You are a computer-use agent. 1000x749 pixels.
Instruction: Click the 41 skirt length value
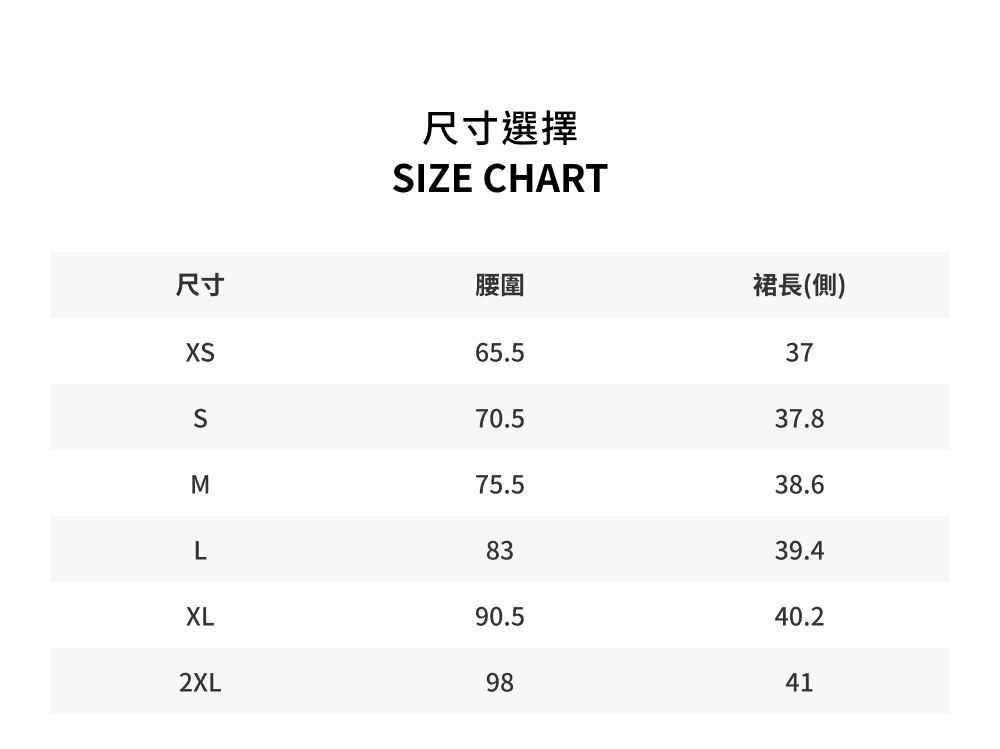point(799,683)
